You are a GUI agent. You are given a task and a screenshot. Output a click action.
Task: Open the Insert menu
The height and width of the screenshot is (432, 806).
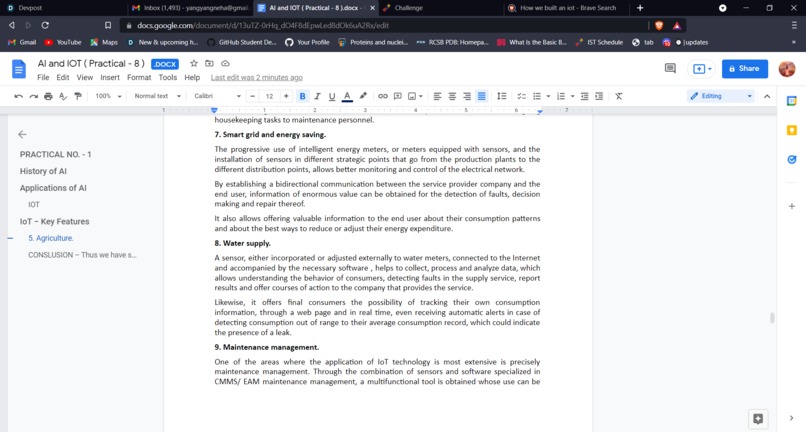(110, 78)
